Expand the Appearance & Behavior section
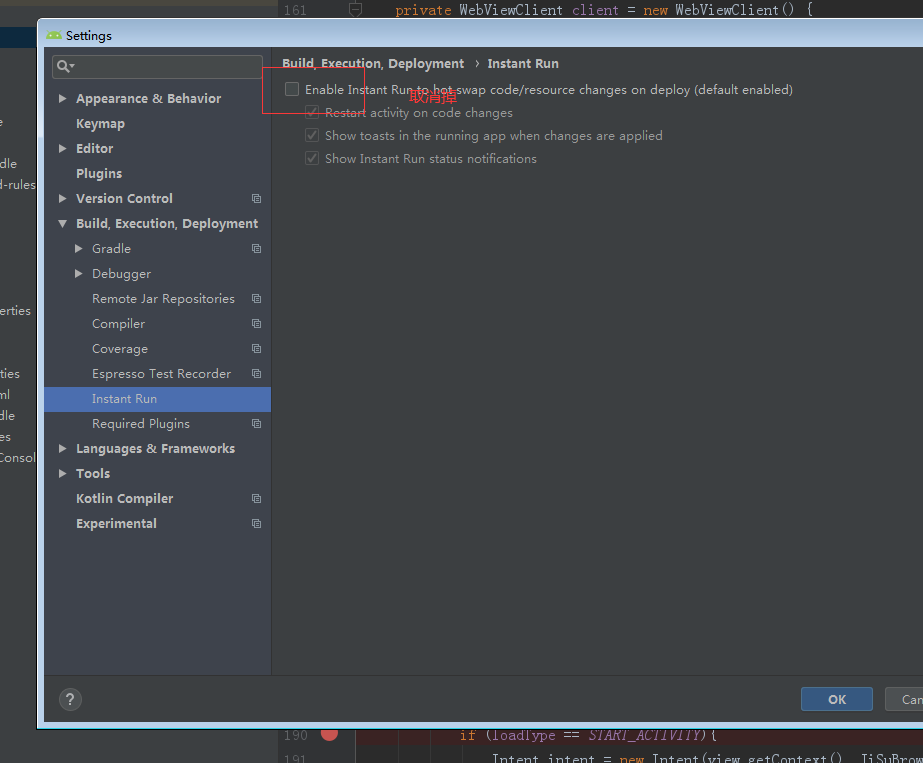 [62, 98]
